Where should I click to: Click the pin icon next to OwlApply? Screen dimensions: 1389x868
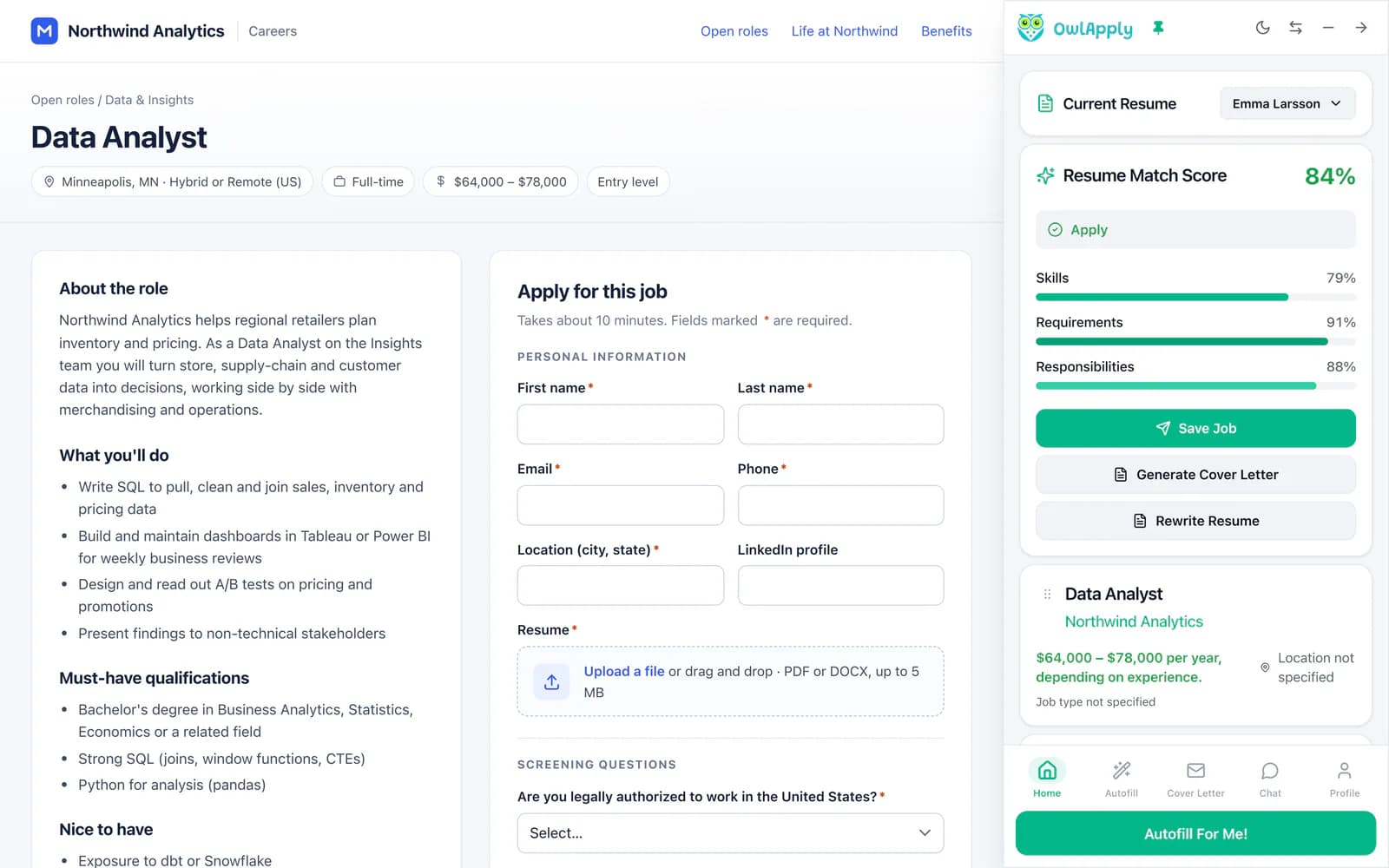click(x=1158, y=28)
